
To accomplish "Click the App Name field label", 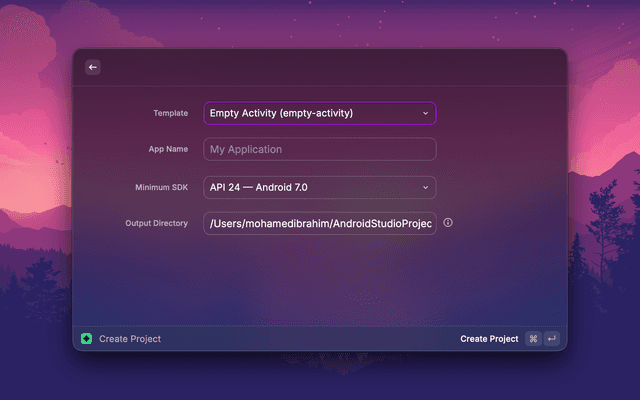I will point(168,149).
